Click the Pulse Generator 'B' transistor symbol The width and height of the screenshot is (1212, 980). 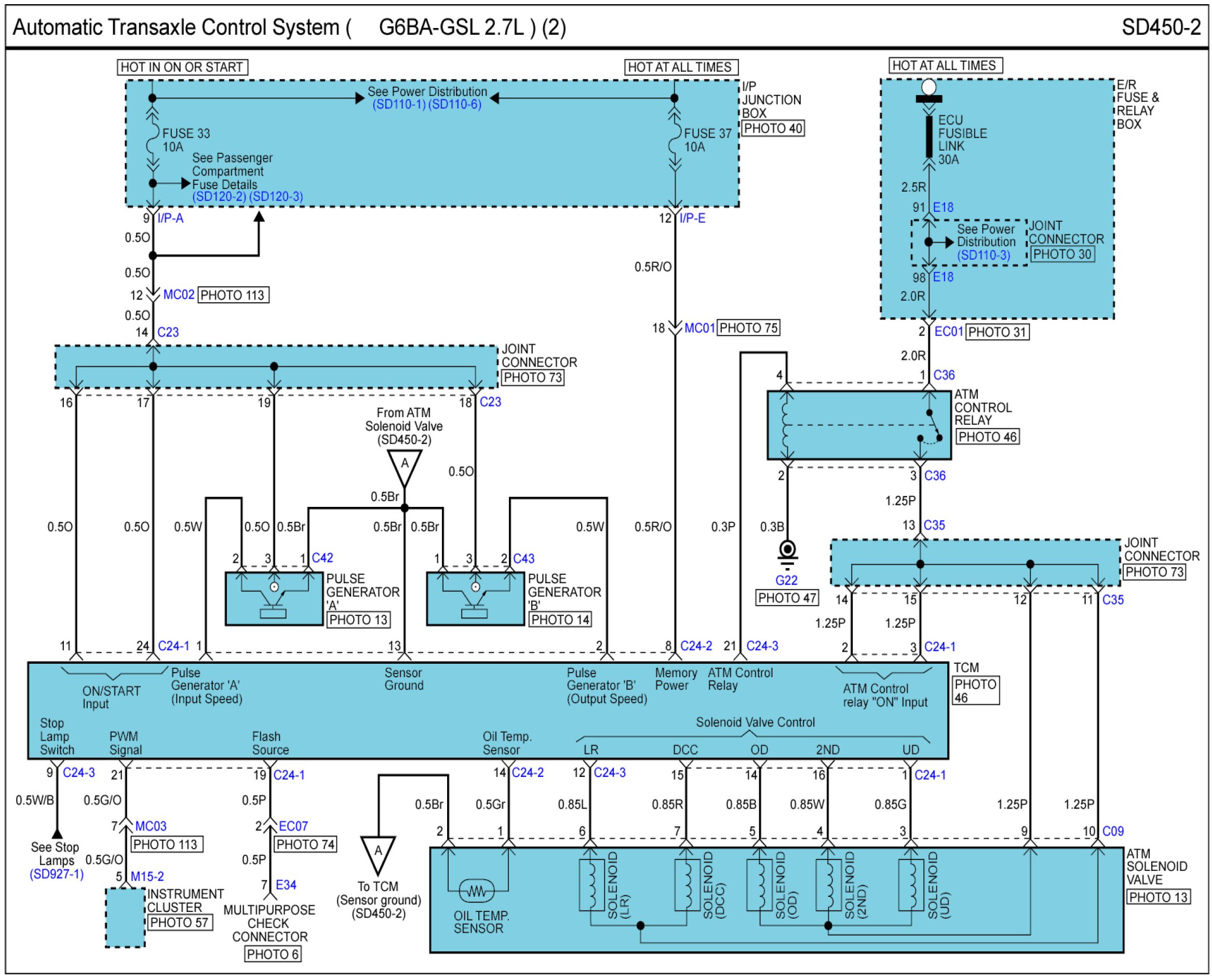[x=475, y=600]
